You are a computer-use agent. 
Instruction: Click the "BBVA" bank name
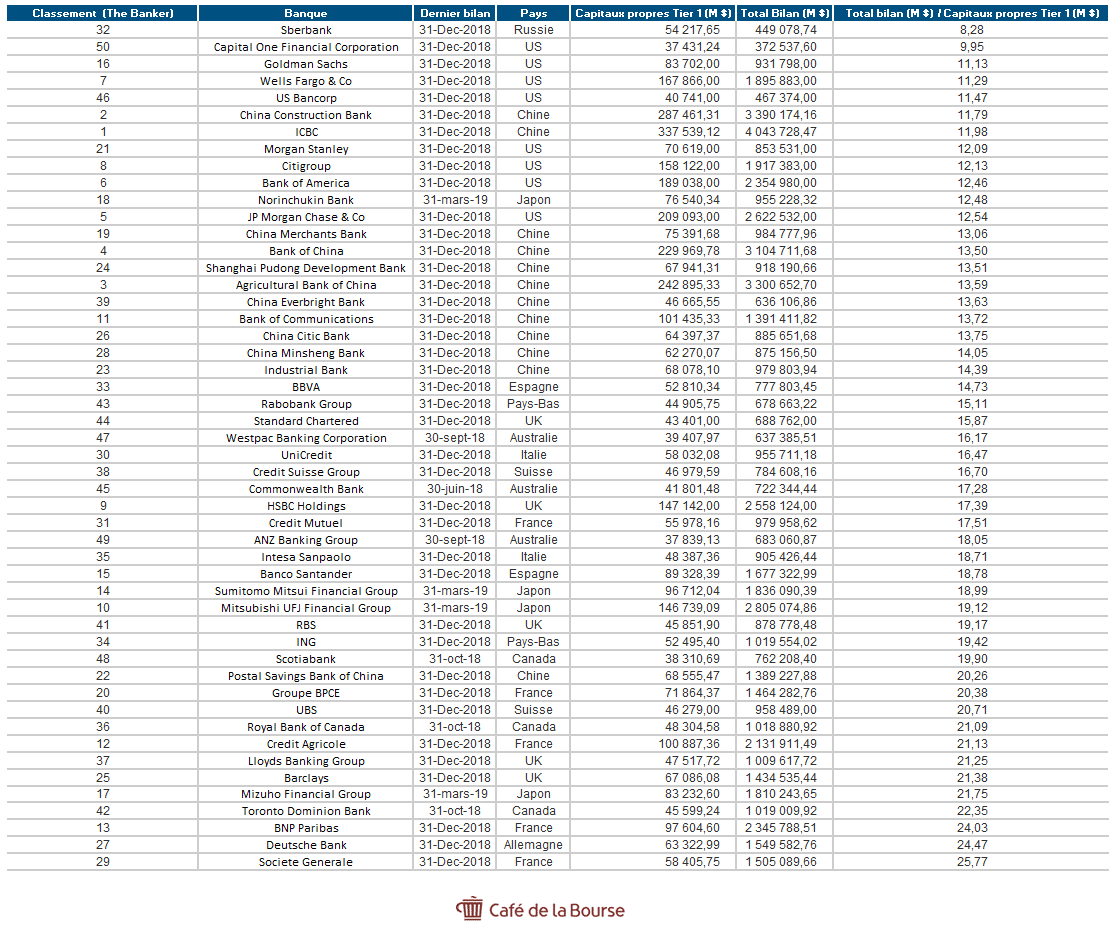point(306,387)
